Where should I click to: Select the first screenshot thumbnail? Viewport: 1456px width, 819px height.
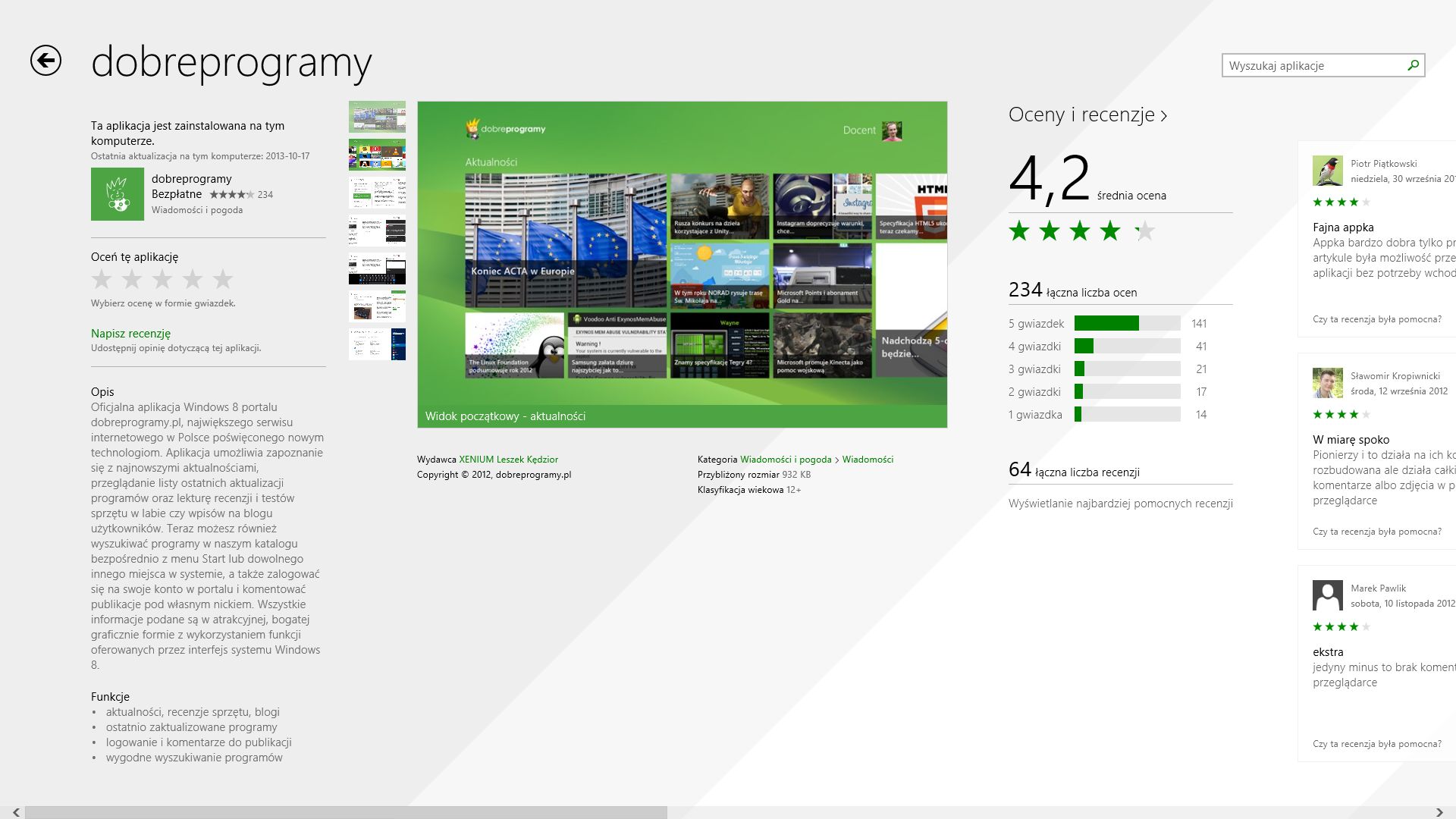(x=377, y=117)
